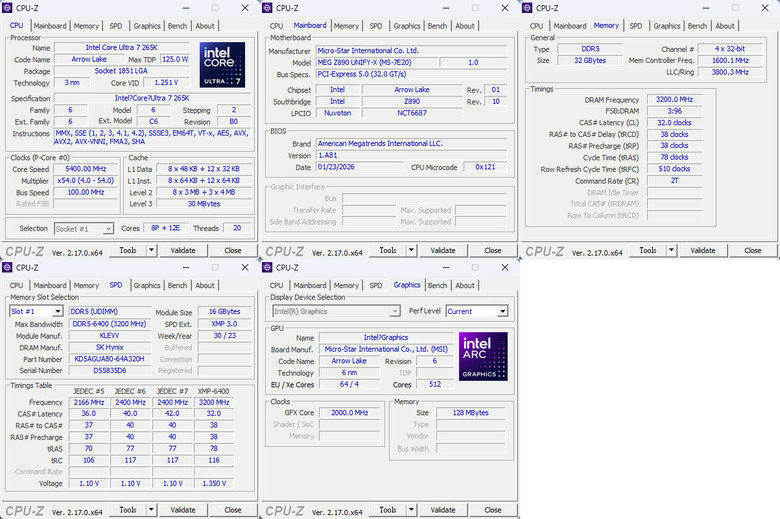Click the Max TDP 125.0 W value
The height and width of the screenshot is (519, 780).
[175, 59]
